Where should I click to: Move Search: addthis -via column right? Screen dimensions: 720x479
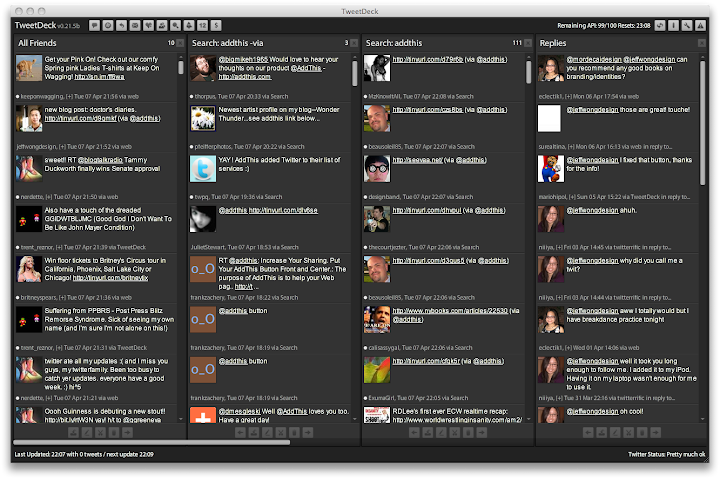(308, 433)
